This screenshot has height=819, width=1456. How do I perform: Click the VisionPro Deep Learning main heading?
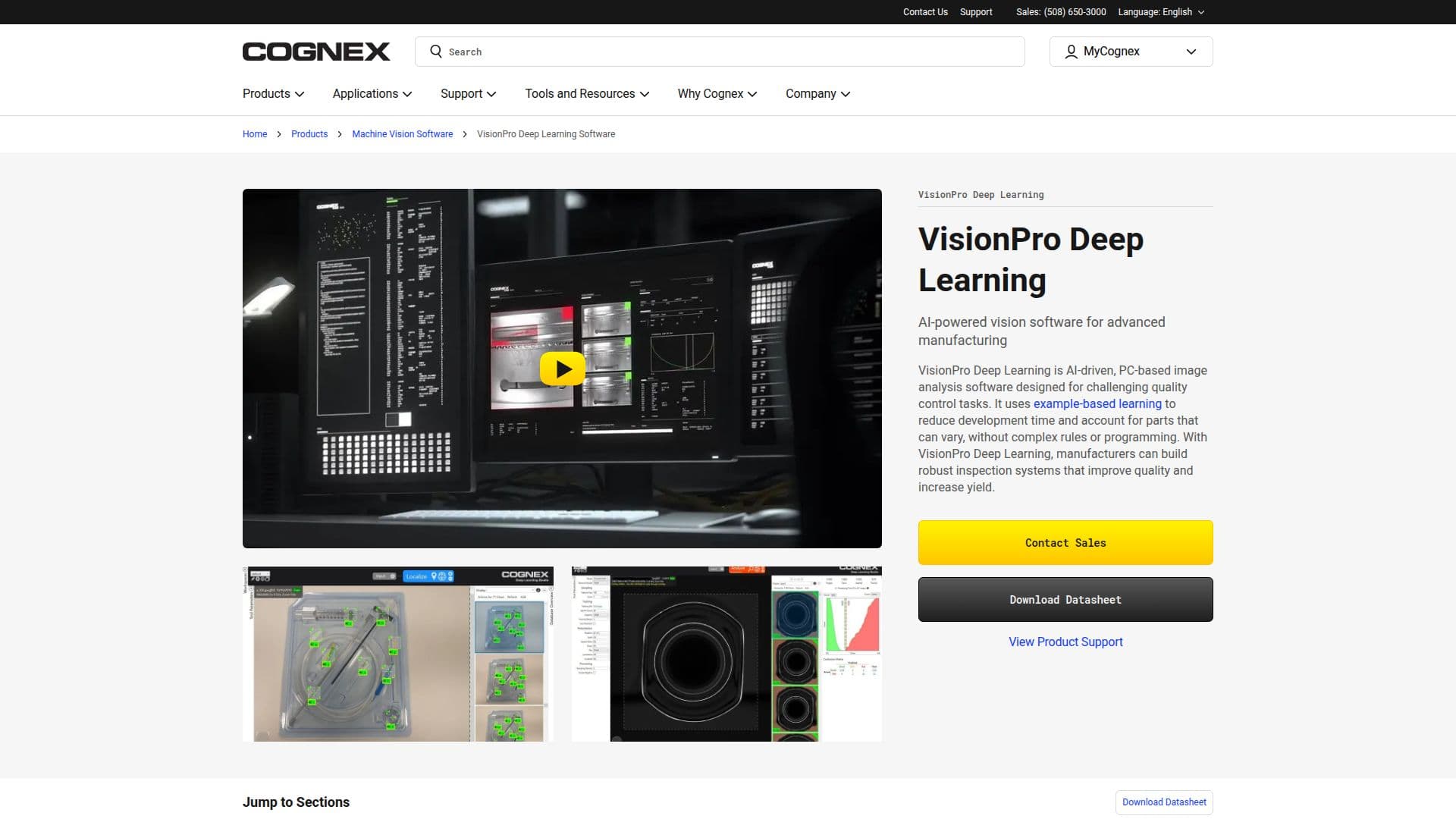1031,259
